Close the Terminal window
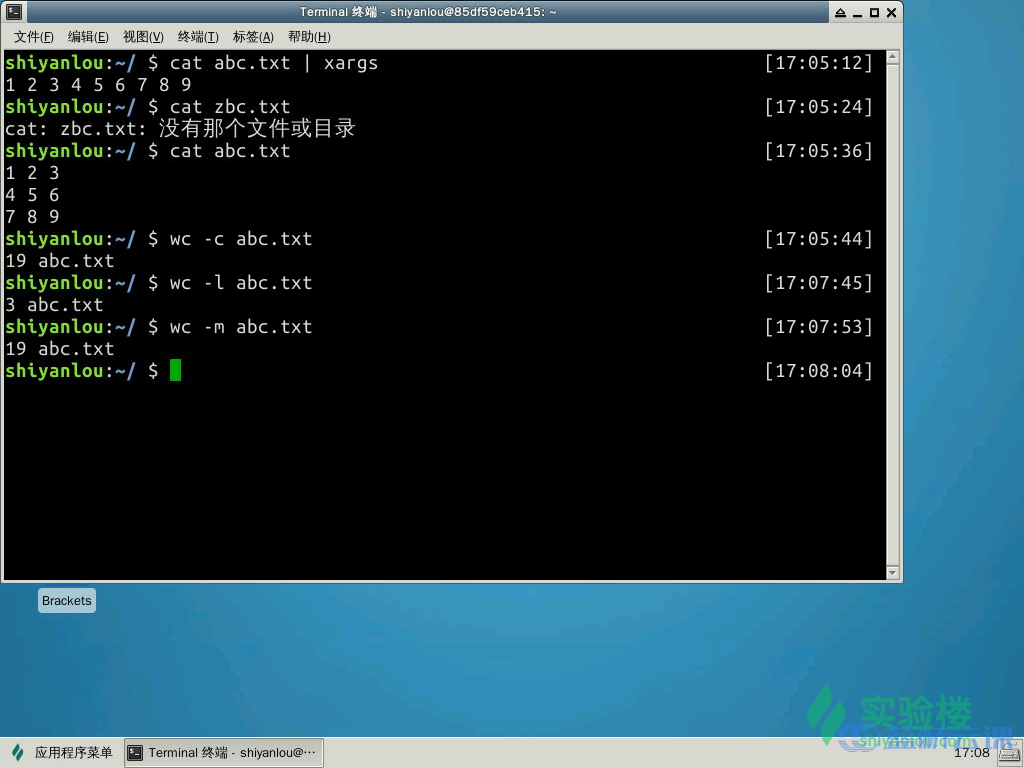 pos(891,12)
